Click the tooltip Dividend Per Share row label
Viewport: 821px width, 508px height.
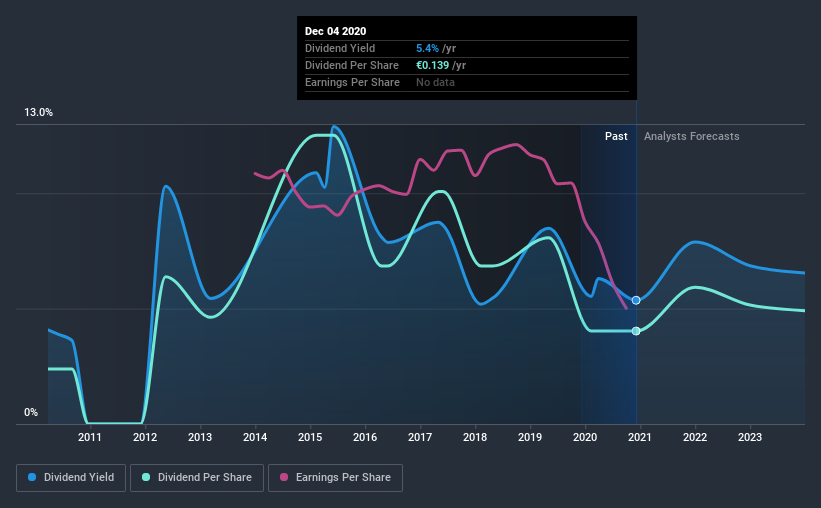click(x=352, y=65)
